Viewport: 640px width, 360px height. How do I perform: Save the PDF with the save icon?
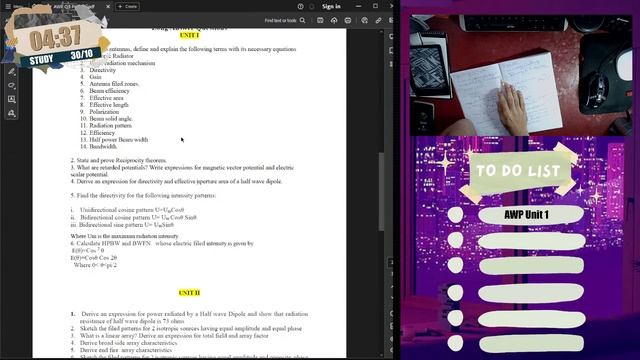coord(320,20)
